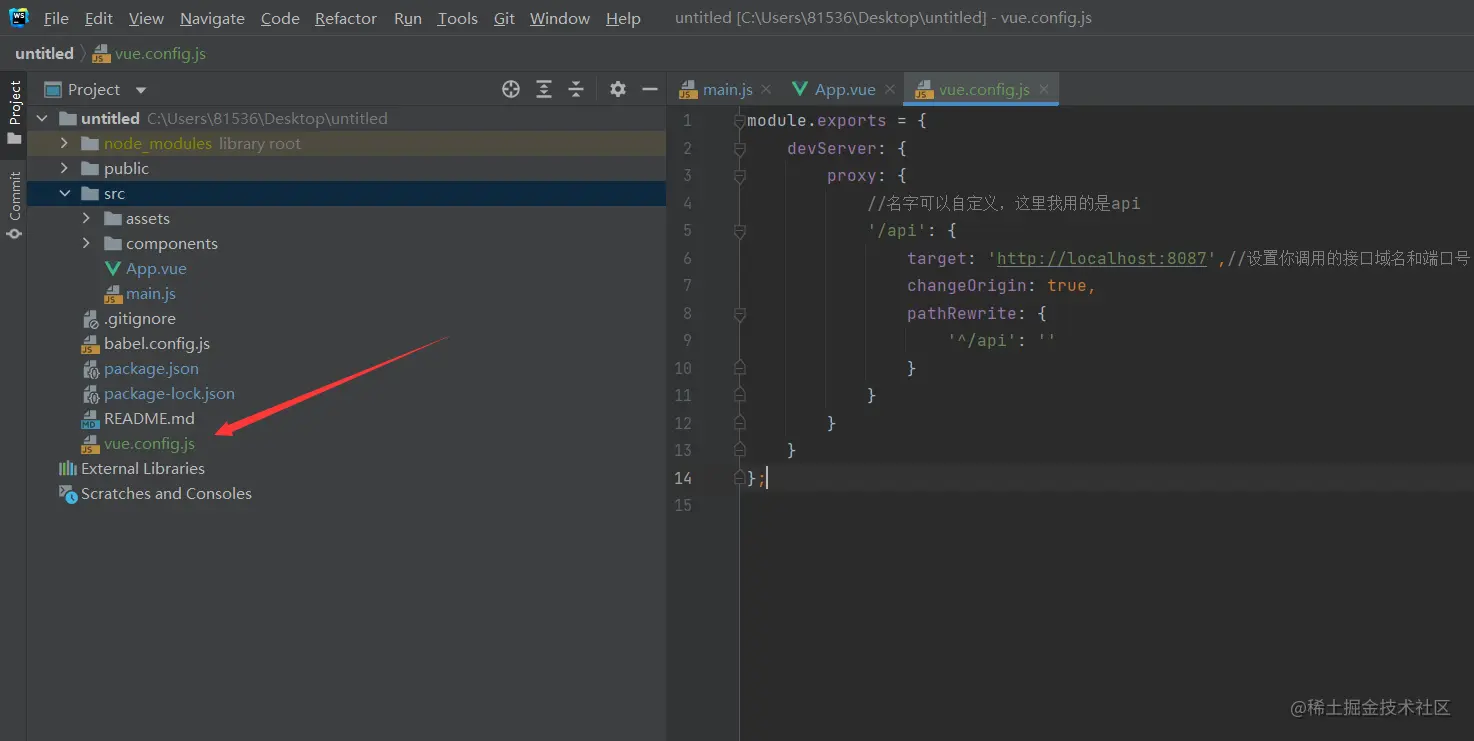The height and width of the screenshot is (741, 1474).
Task: Expand the components folder
Action: (86, 243)
